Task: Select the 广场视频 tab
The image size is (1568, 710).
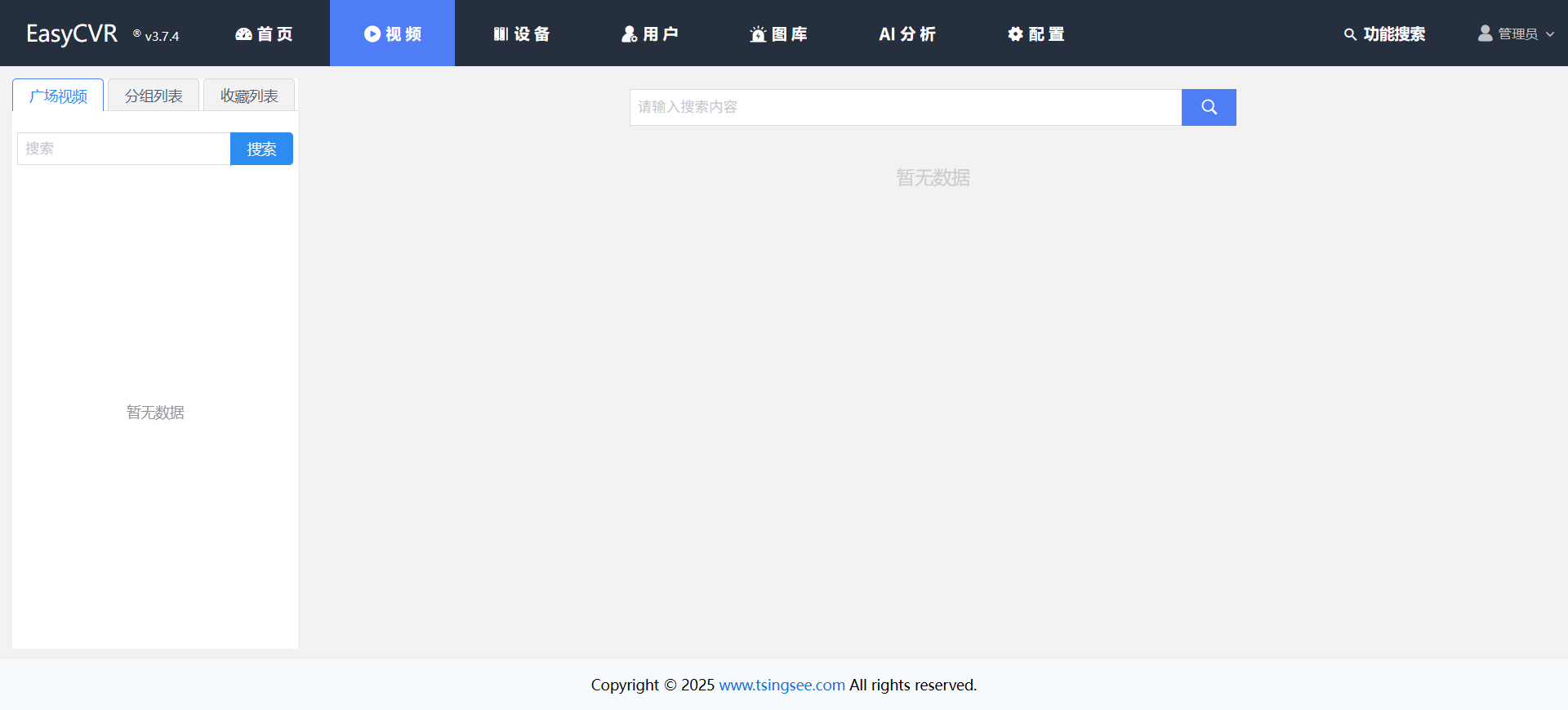Action: [x=58, y=96]
